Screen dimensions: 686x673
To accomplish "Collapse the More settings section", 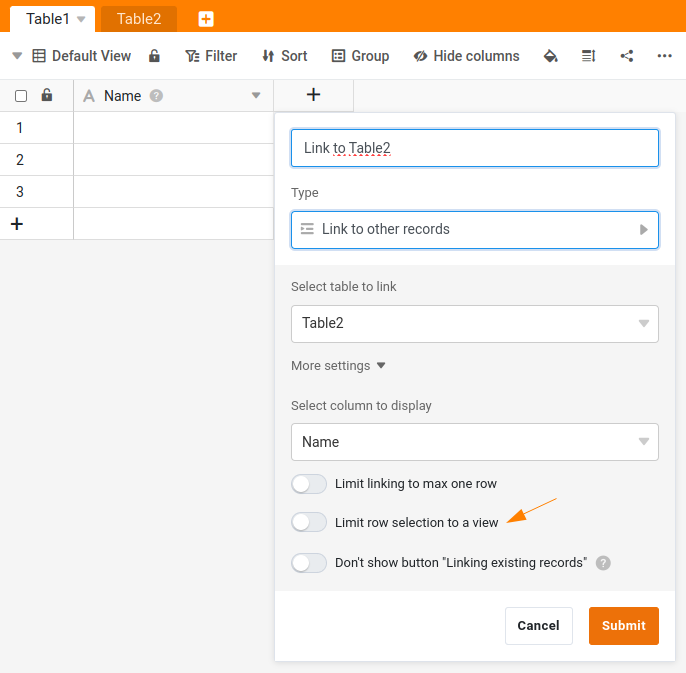I will coord(338,366).
